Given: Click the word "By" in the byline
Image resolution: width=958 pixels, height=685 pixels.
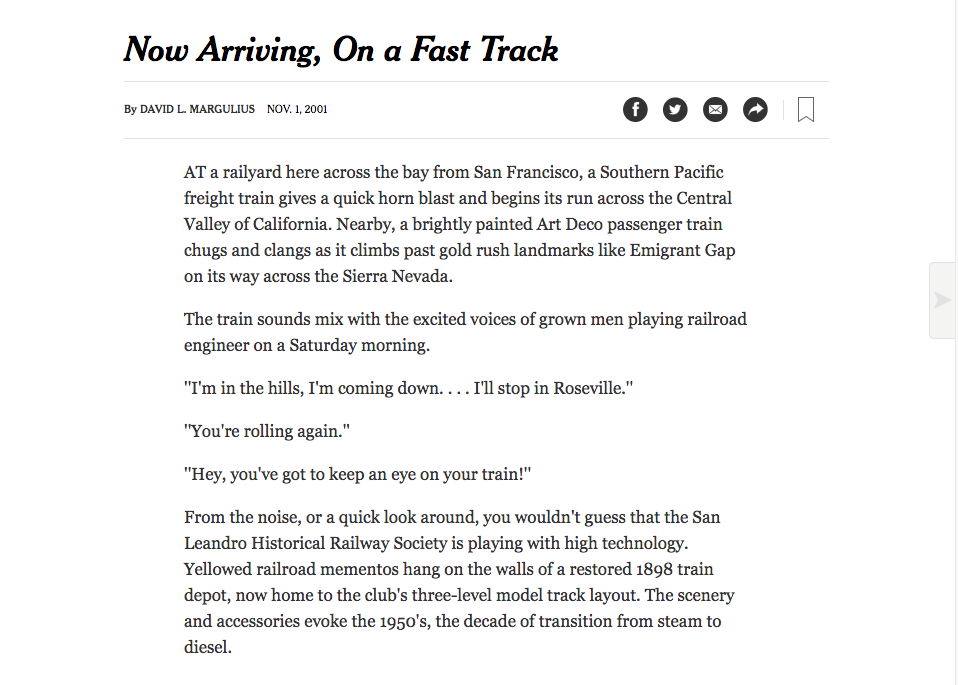Looking at the screenshot, I should [x=130, y=109].
